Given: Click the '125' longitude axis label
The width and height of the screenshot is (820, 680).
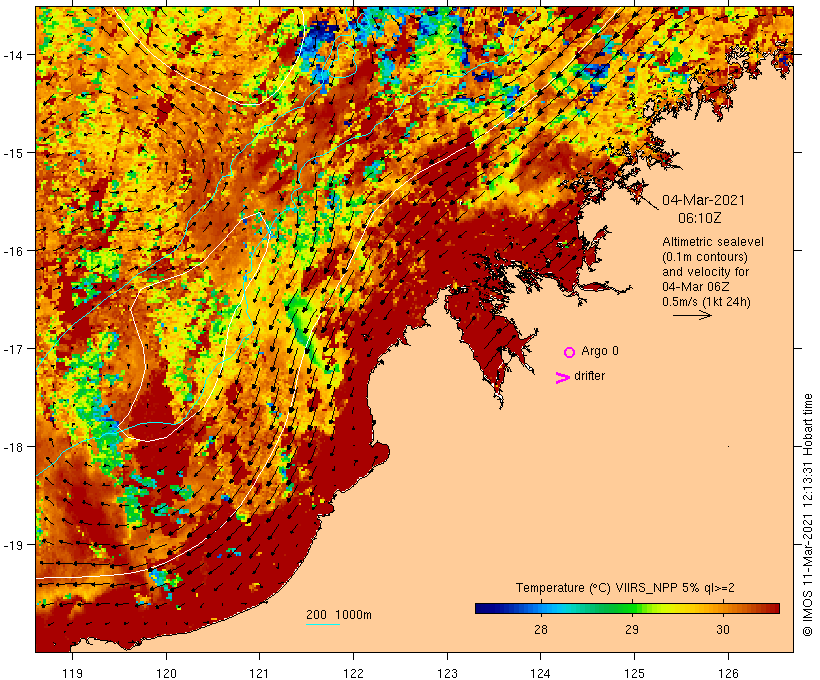Looking at the screenshot, I should tap(634, 673).
